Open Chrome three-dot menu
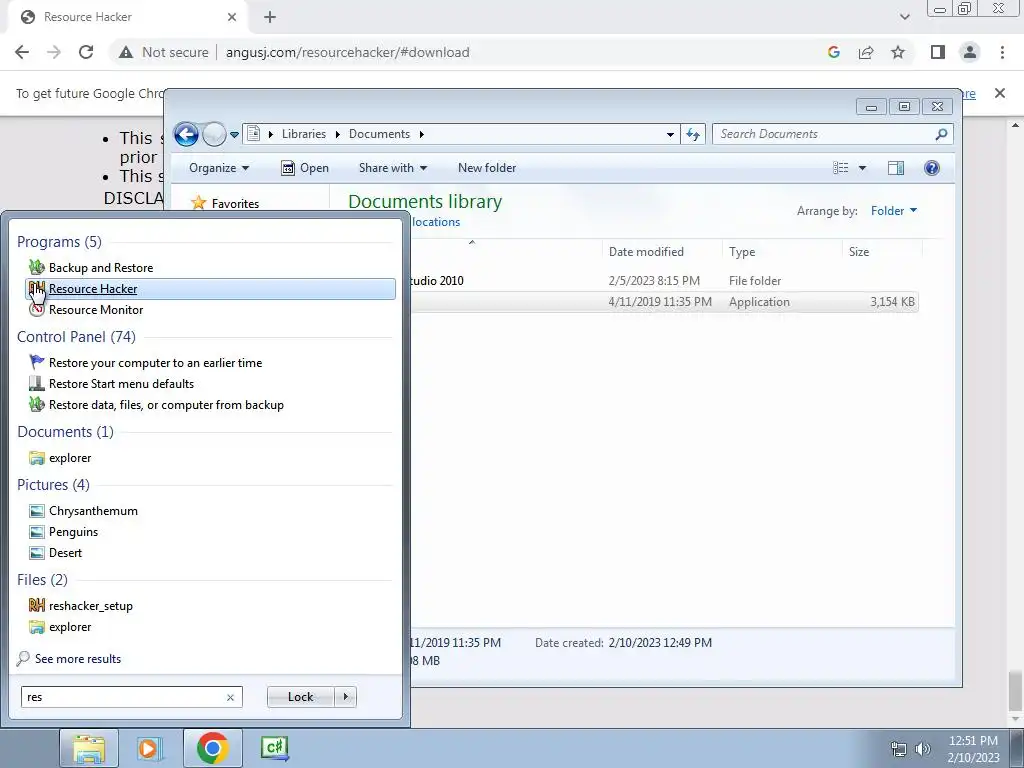Viewport: 1024px width, 768px height. pos(1002,52)
